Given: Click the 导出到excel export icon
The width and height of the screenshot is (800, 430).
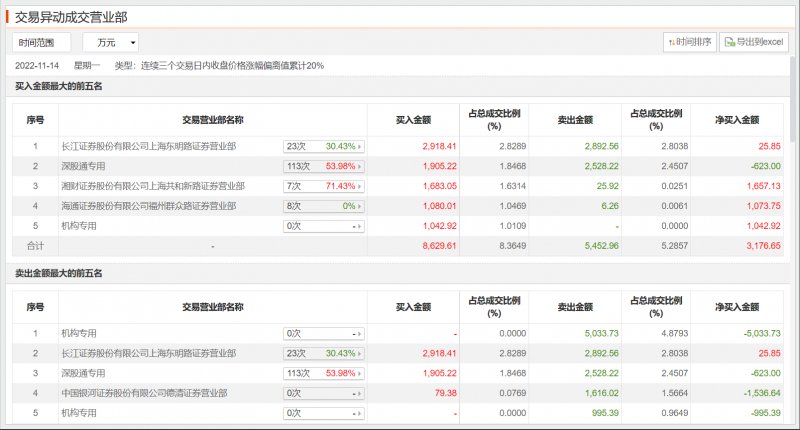Looking at the screenshot, I should (755, 42).
